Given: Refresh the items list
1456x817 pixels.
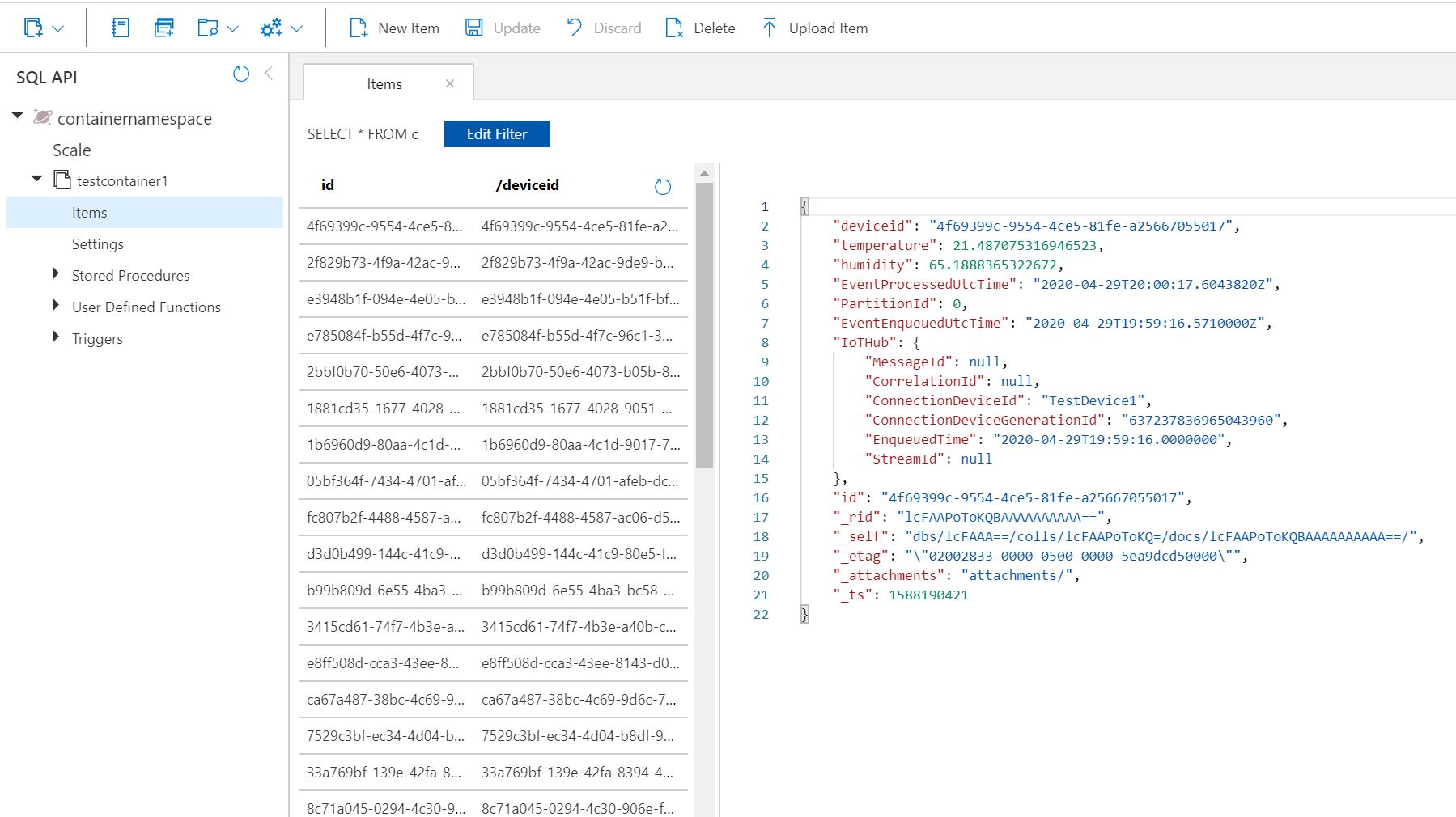Looking at the screenshot, I should point(663,186).
